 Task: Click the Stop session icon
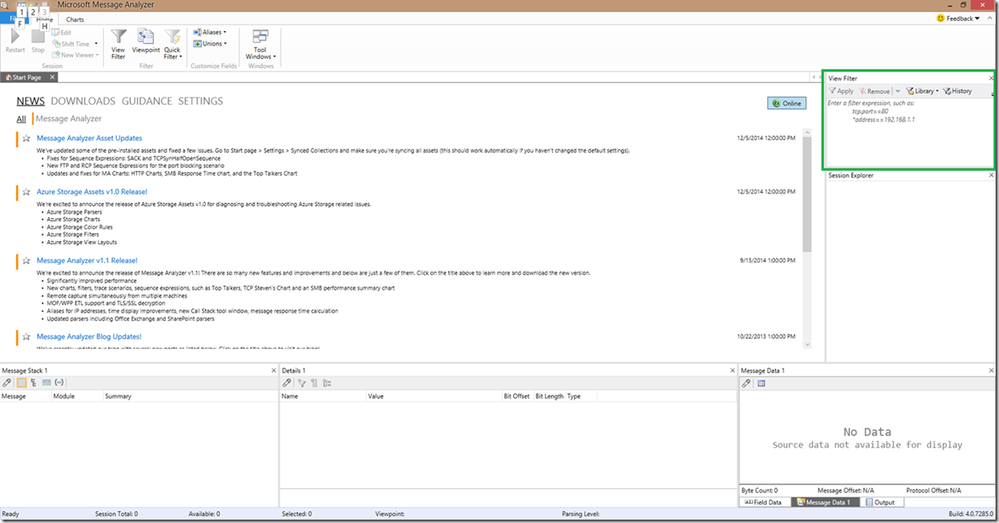(x=38, y=38)
